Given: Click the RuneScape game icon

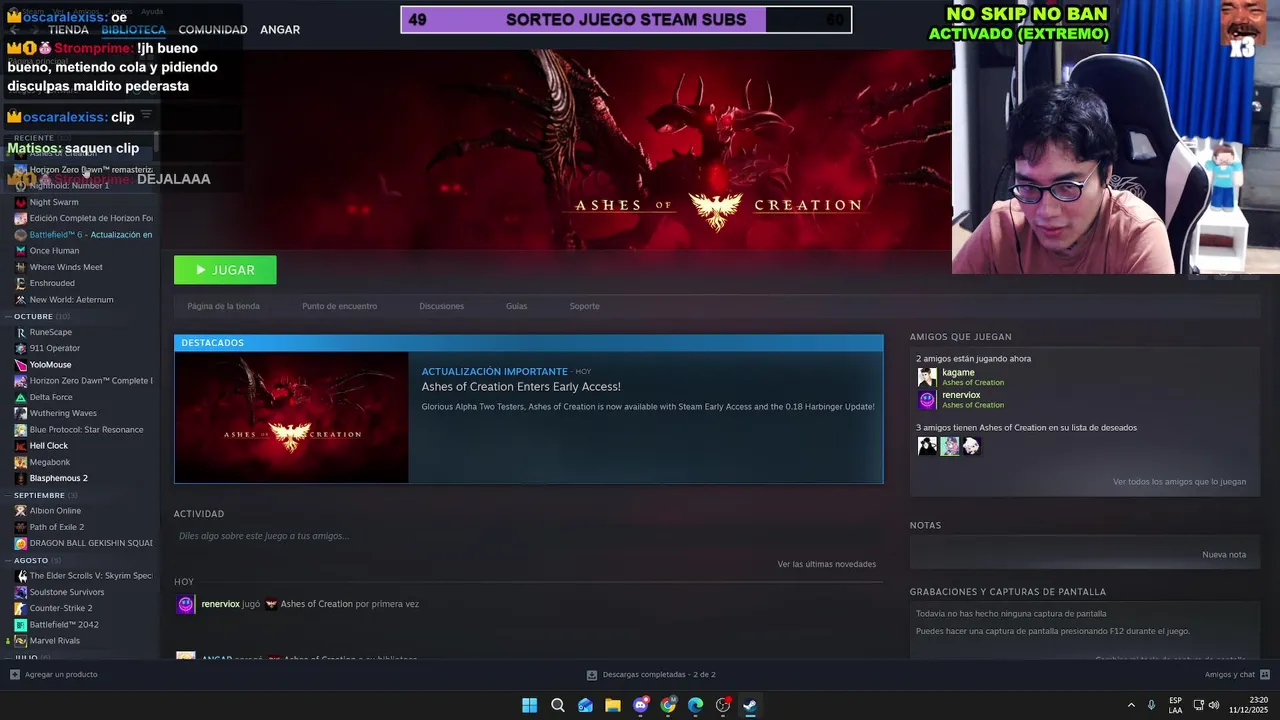Looking at the screenshot, I should pos(20,332).
